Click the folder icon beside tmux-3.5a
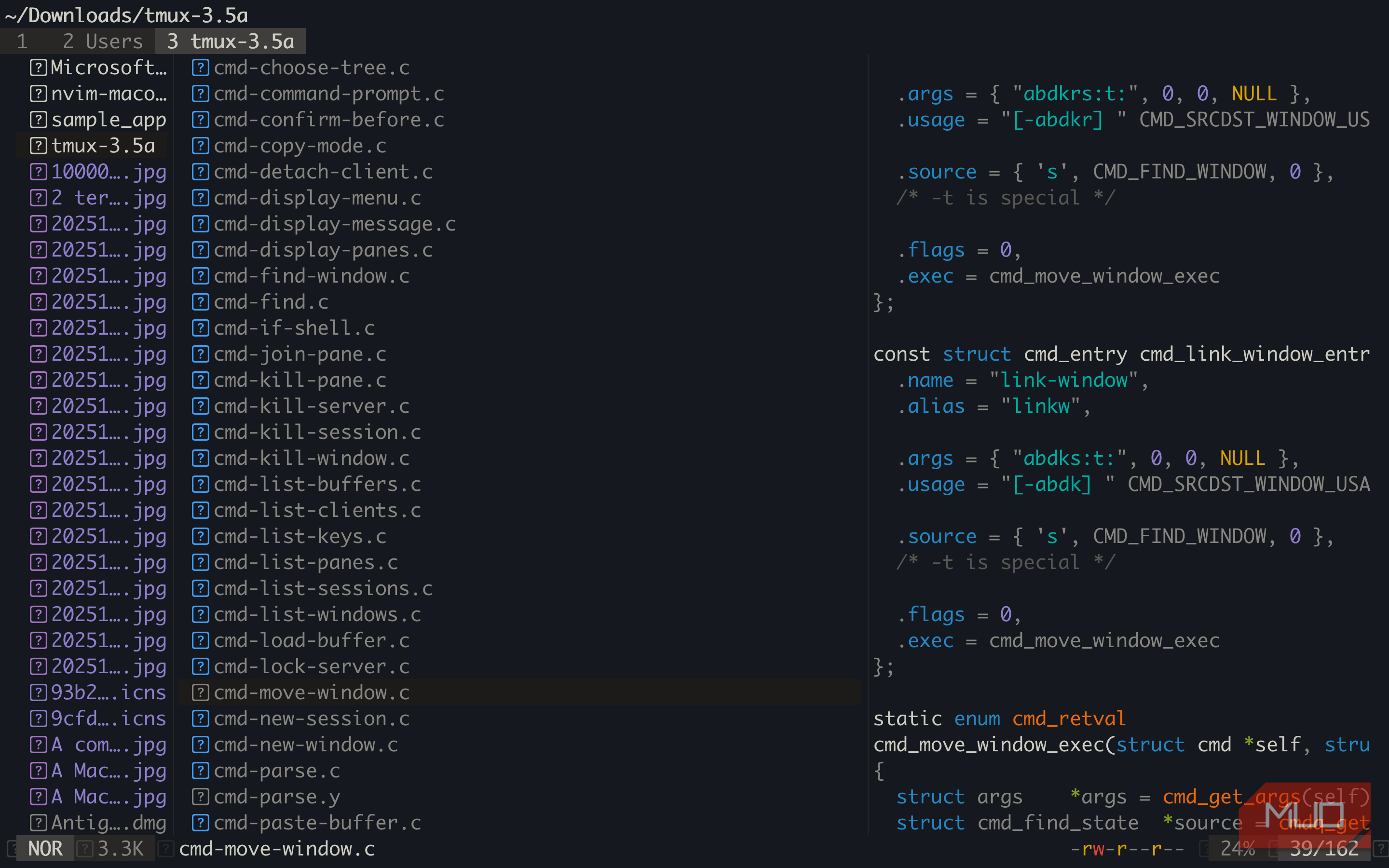Image resolution: width=1389 pixels, height=868 pixels. click(x=38, y=146)
